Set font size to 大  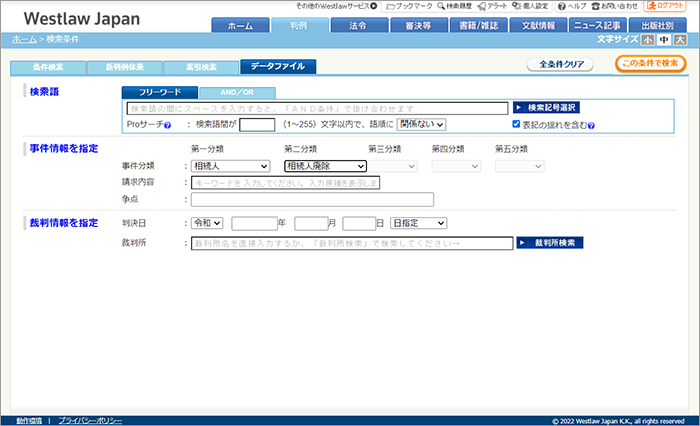[x=680, y=40]
